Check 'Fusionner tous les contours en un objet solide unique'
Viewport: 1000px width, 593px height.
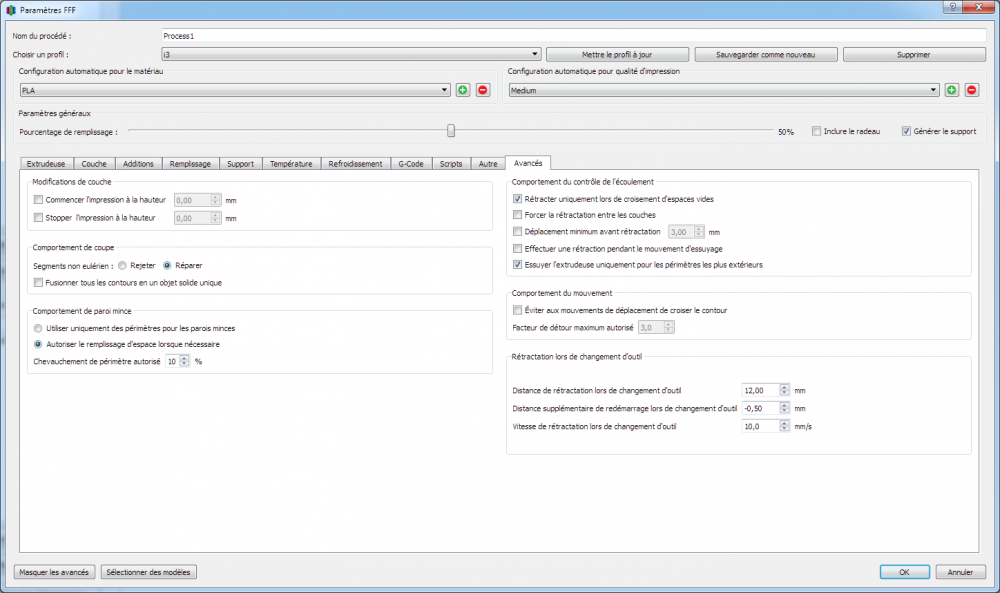pos(38,282)
